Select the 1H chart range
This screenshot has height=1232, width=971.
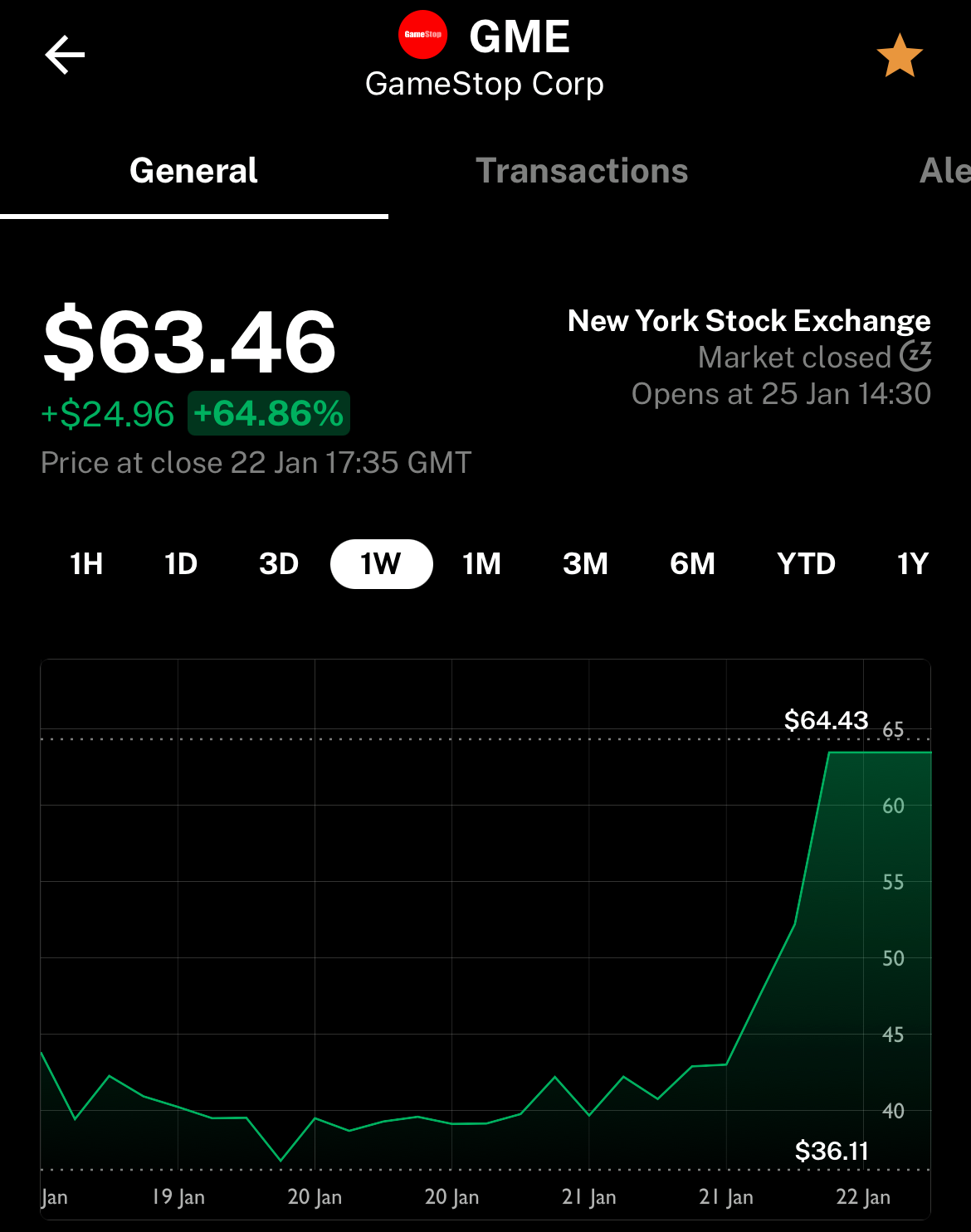(x=86, y=564)
